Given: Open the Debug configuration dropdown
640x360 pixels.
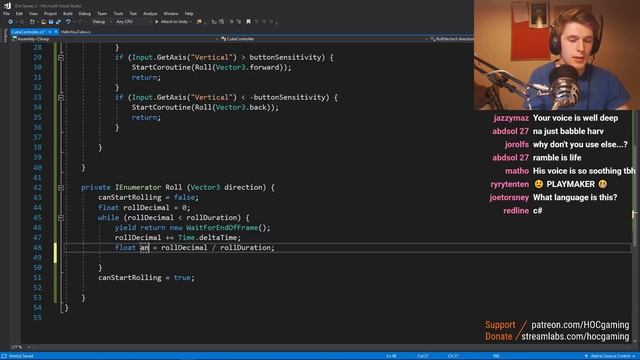Looking at the screenshot, I should (101, 22).
